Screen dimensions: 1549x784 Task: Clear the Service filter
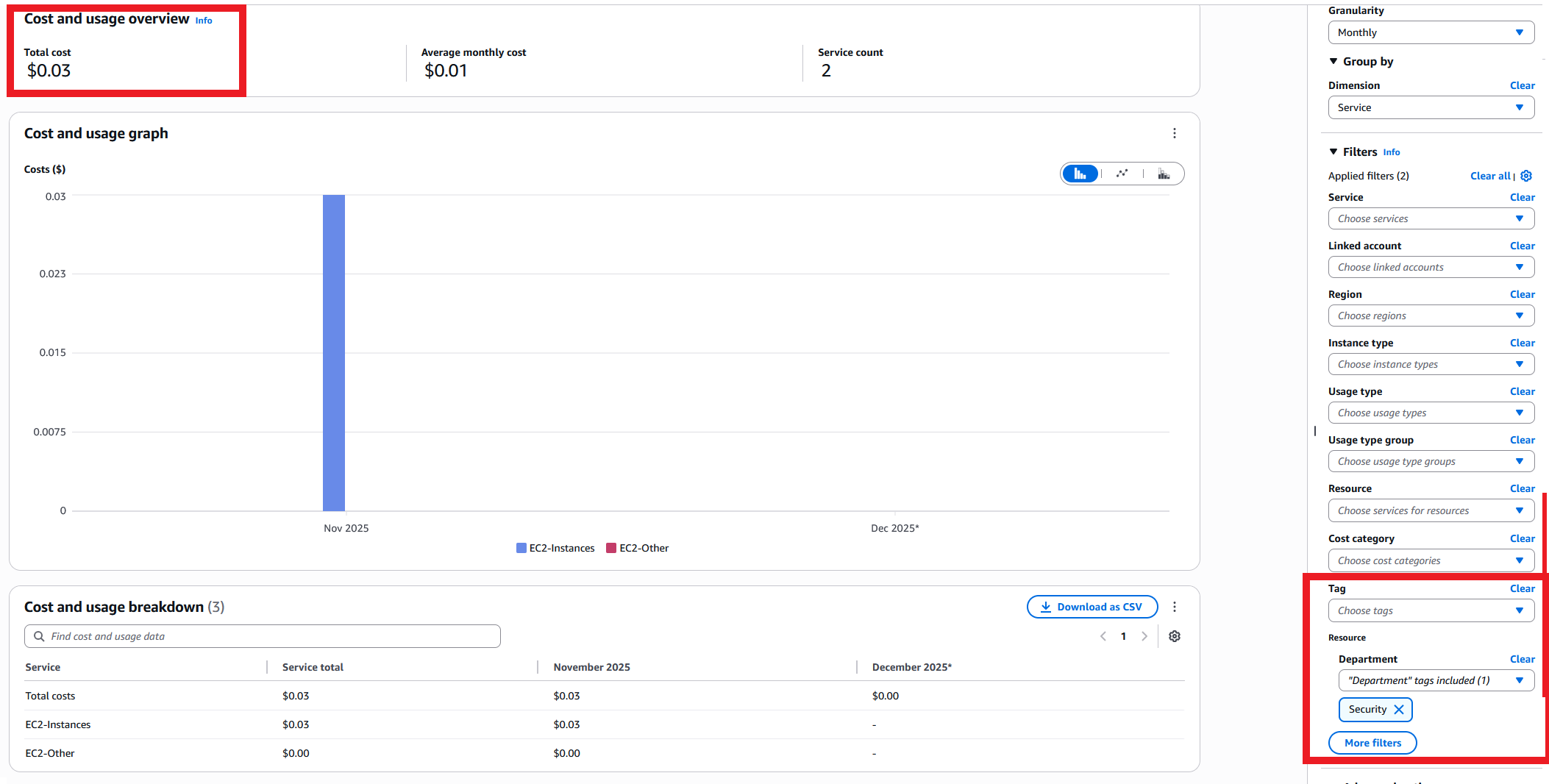click(1522, 197)
